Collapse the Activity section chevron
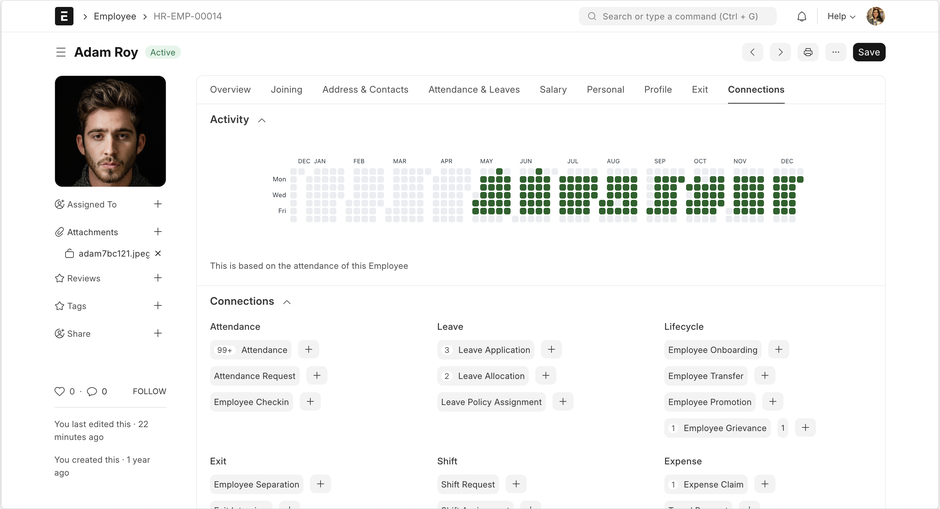 click(x=261, y=121)
